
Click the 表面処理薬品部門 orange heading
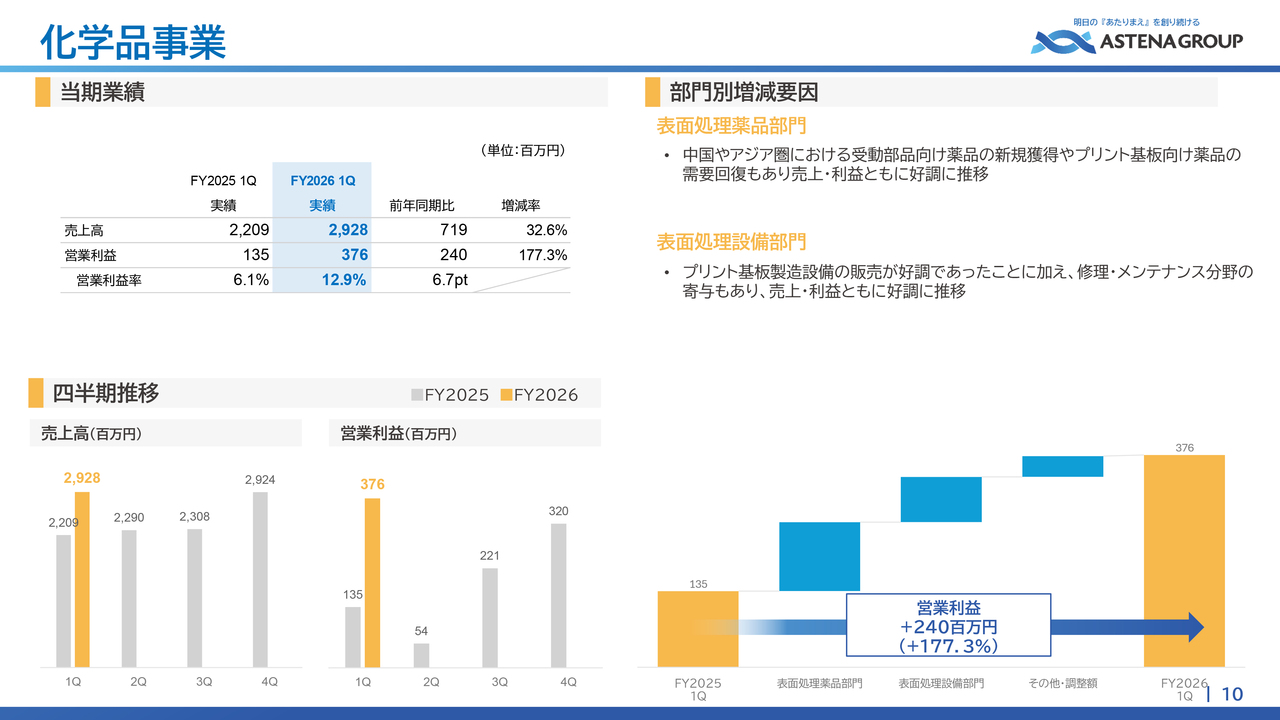(x=731, y=126)
